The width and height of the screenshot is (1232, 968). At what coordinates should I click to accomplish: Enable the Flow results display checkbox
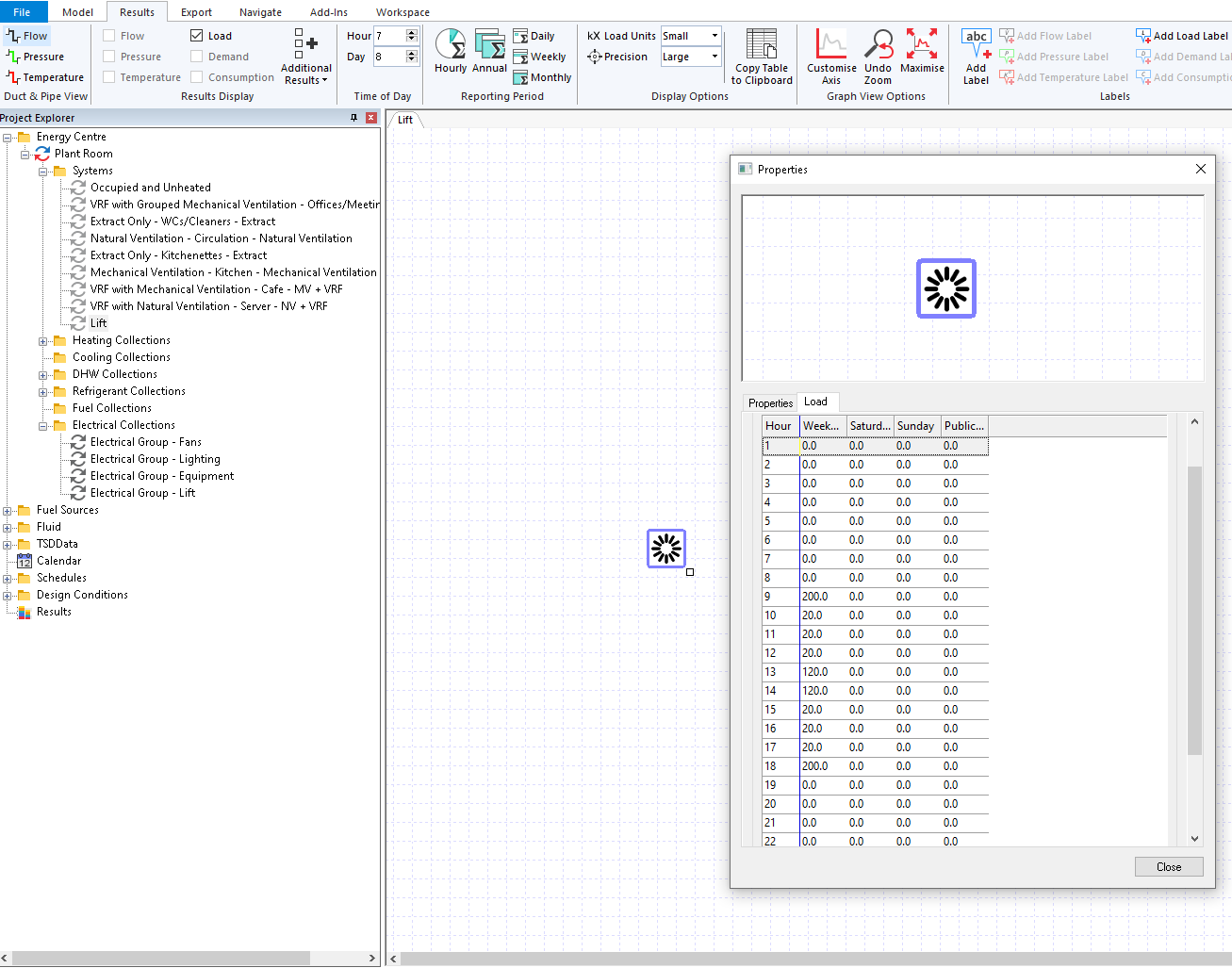109,36
